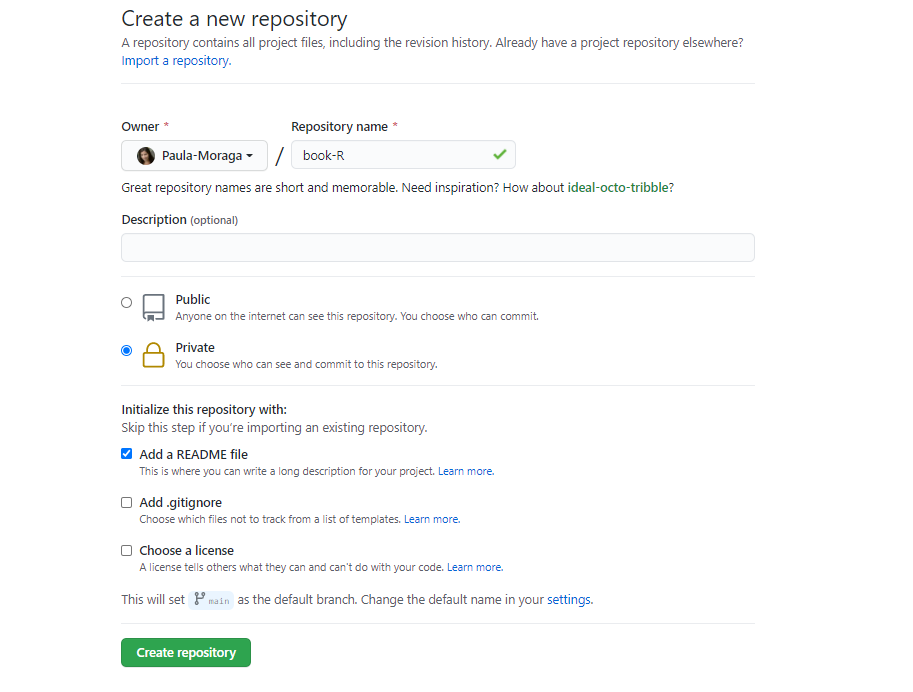Open the Owner dropdown
This screenshot has height=692, width=913.
194,156
